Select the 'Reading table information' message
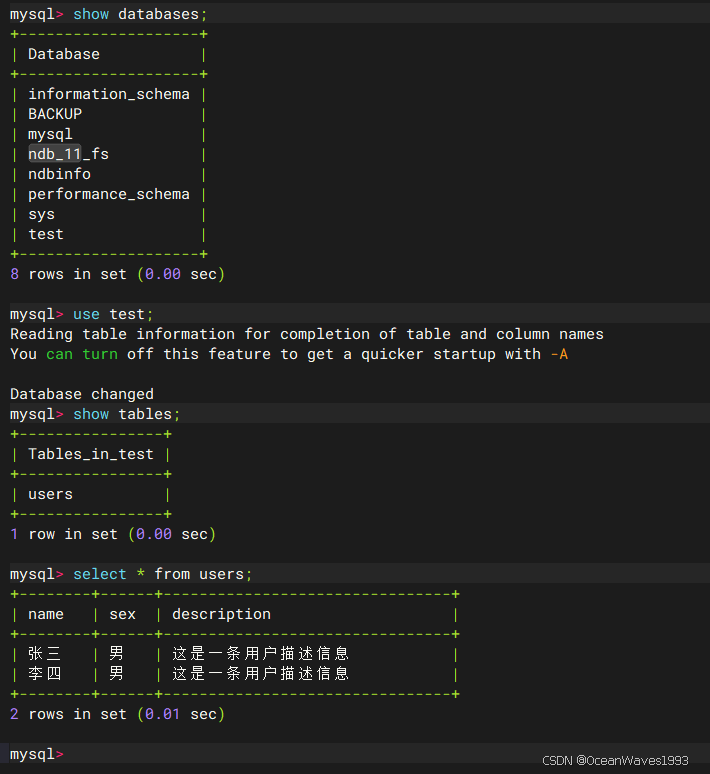710x774 pixels. click(307, 334)
